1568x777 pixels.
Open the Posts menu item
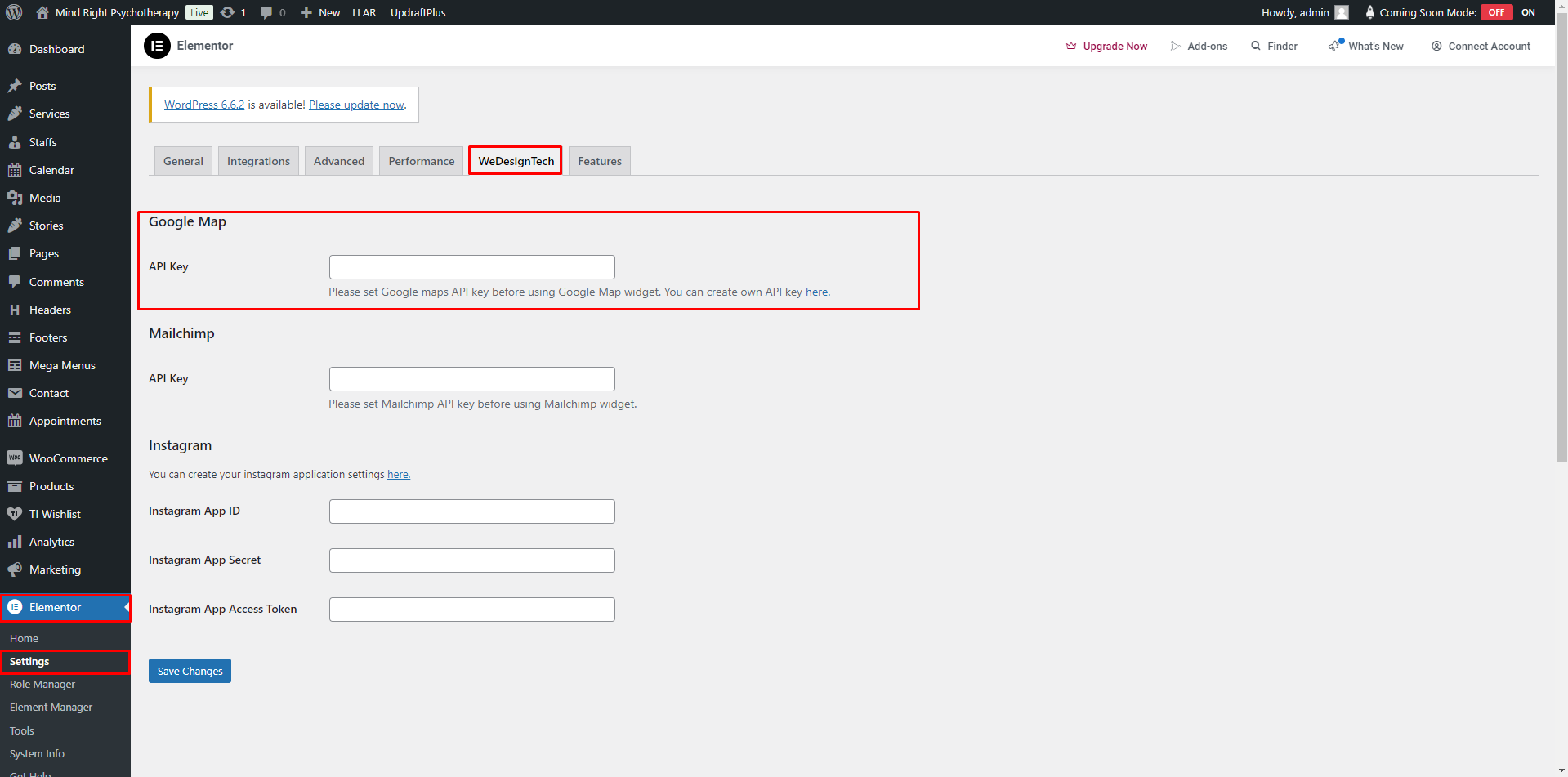[65, 86]
